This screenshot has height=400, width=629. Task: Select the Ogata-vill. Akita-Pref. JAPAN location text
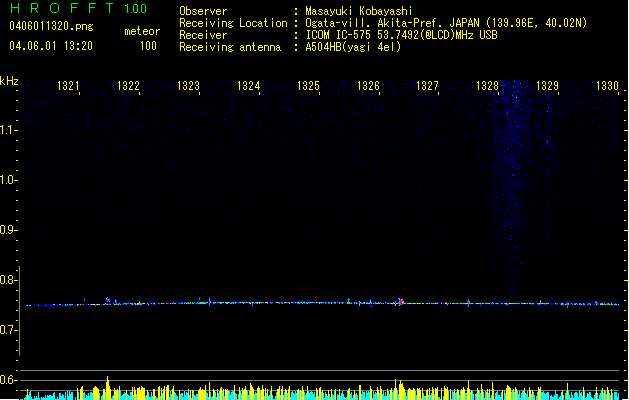coord(446,23)
